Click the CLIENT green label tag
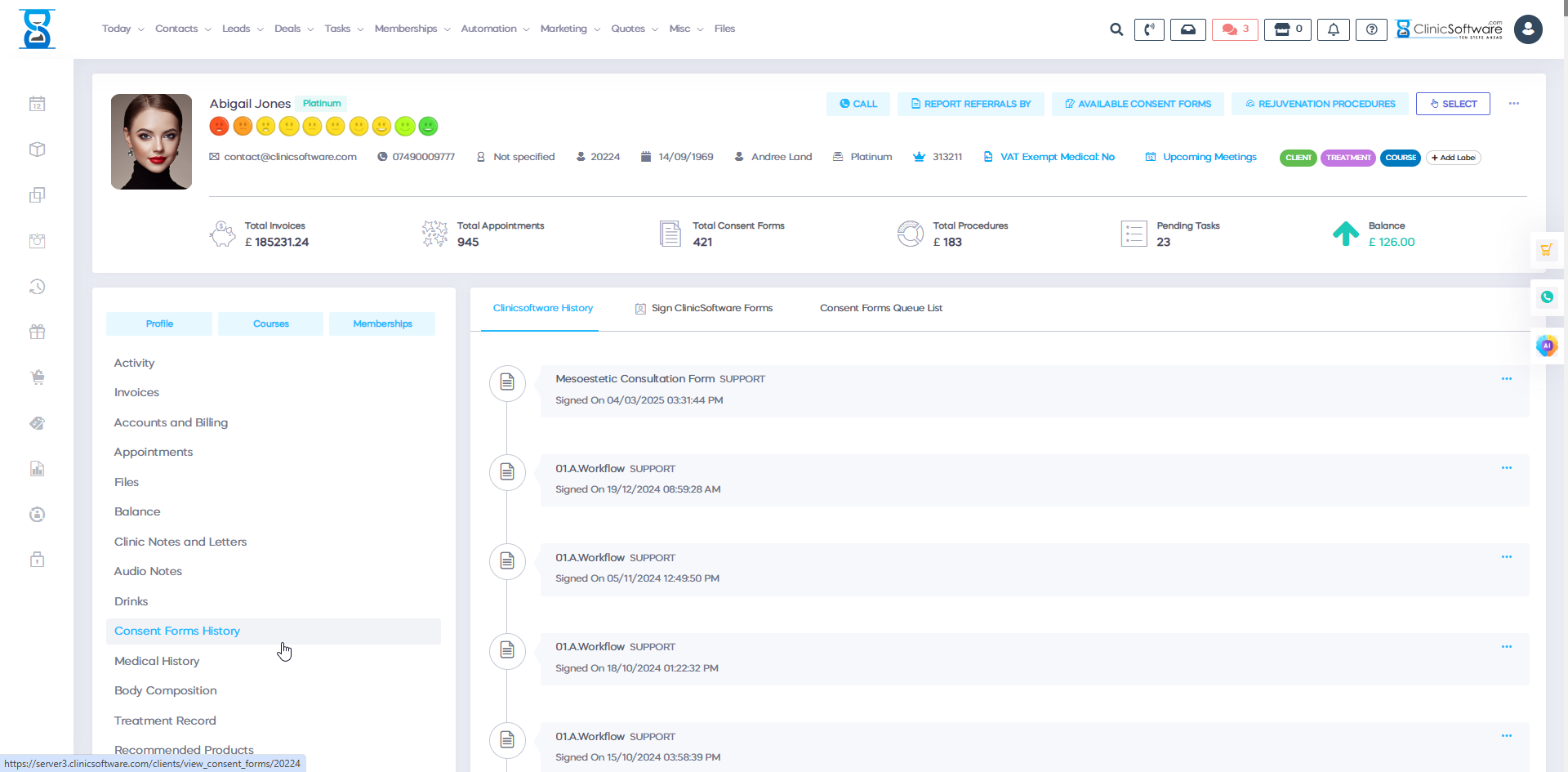 tap(1298, 158)
